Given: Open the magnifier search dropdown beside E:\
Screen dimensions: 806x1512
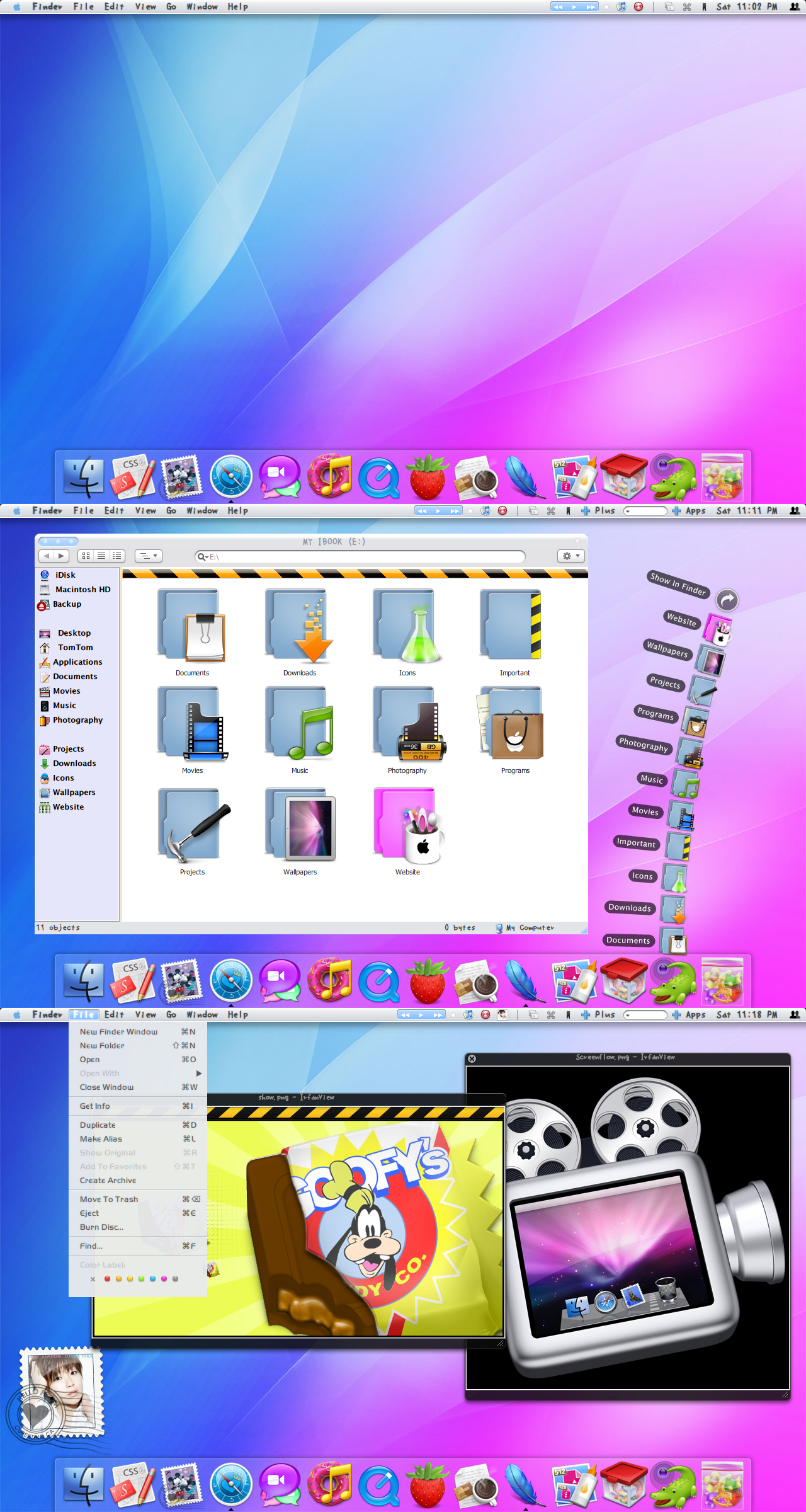Looking at the screenshot, I should click(202, 557).
